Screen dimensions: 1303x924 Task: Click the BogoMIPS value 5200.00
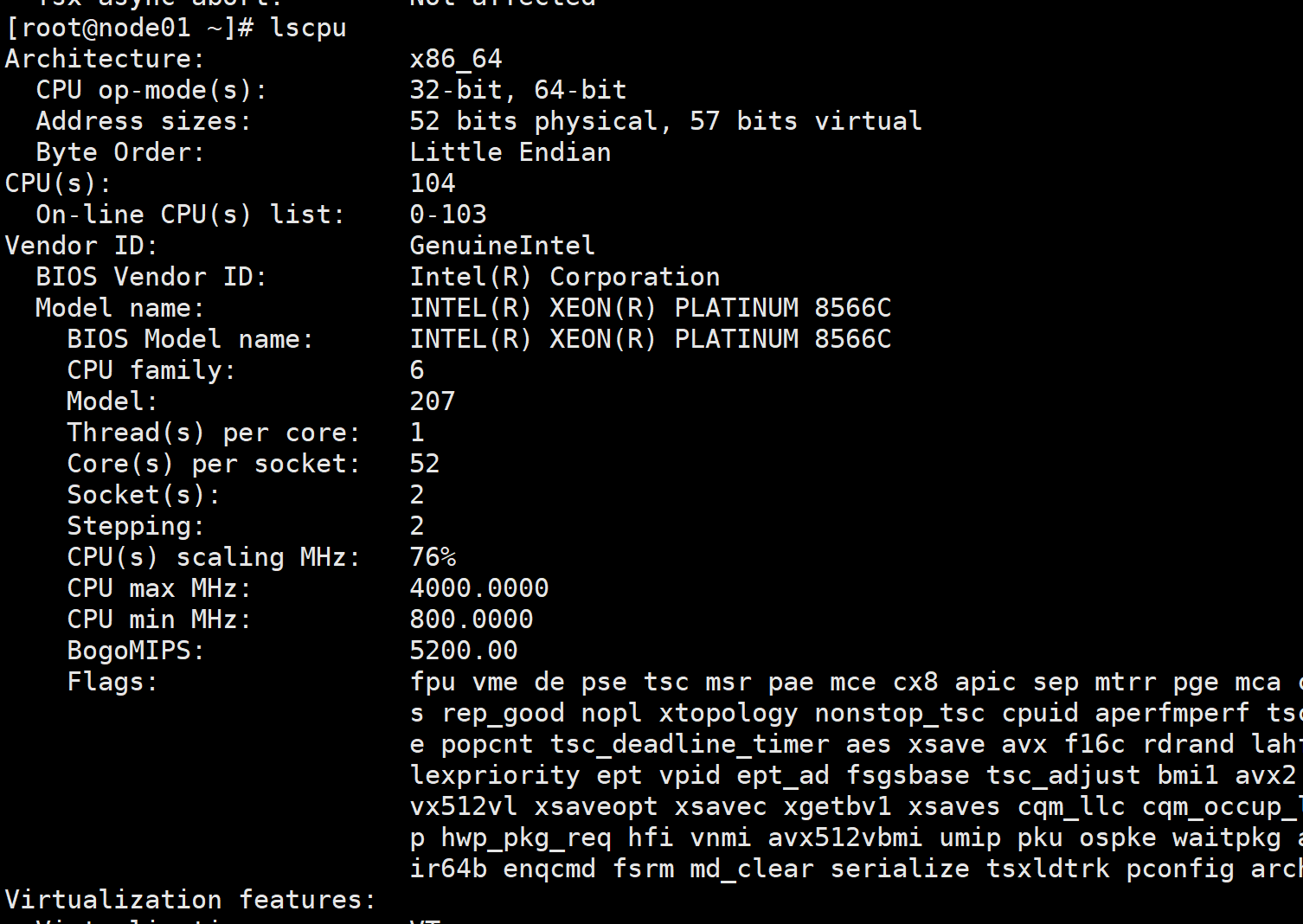[463, 651]
